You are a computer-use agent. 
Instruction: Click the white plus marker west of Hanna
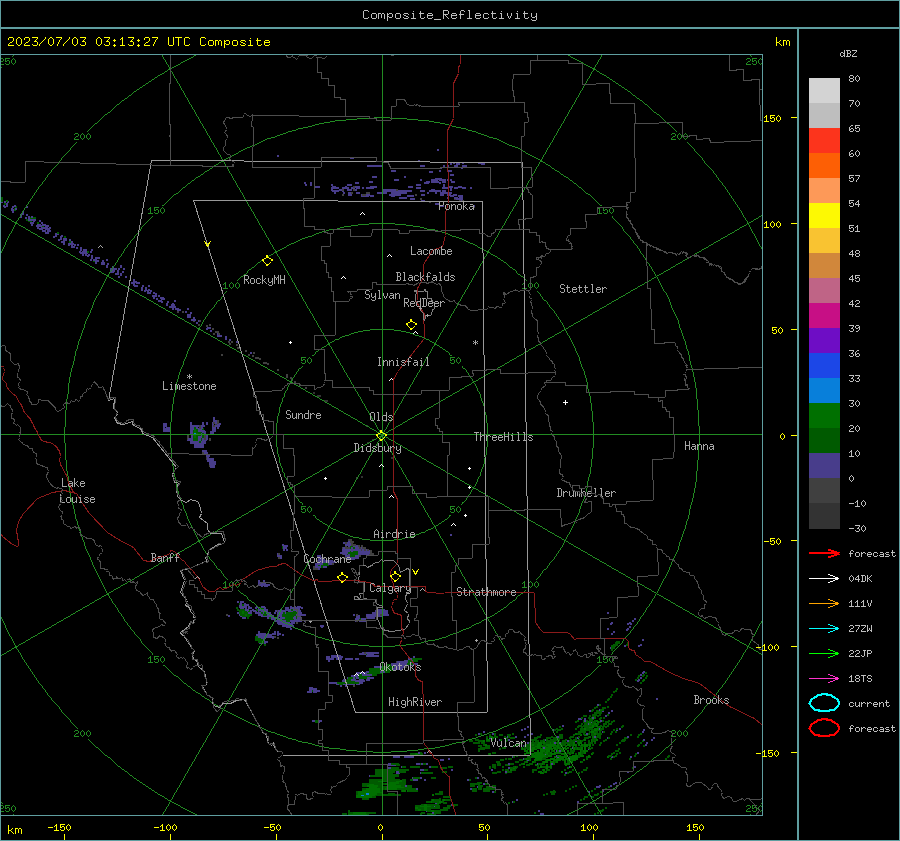coord(565,402)
